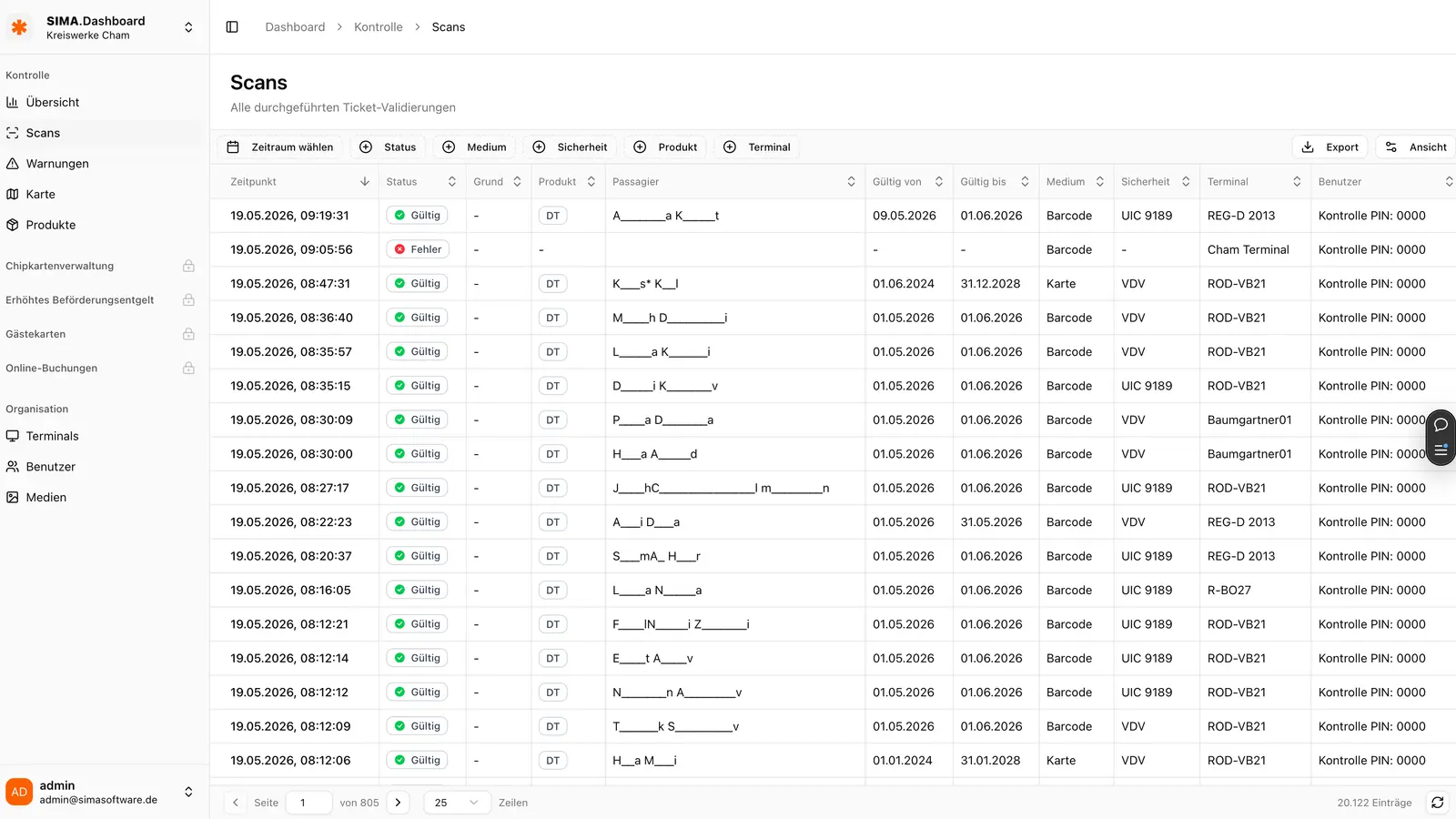Click Gültig badge in 08:16:05 row

tap(418, 590)
